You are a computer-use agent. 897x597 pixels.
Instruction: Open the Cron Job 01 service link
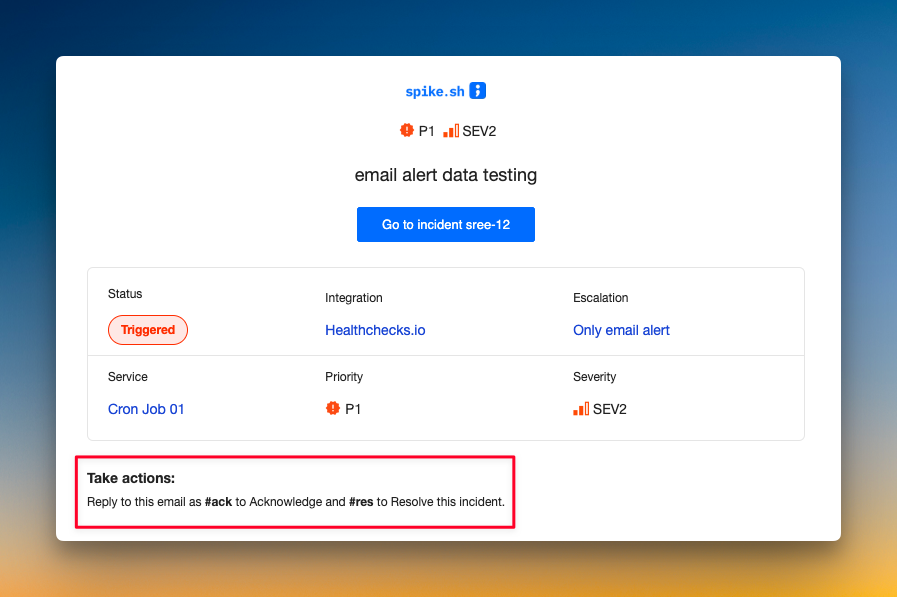tap(146, 409)
